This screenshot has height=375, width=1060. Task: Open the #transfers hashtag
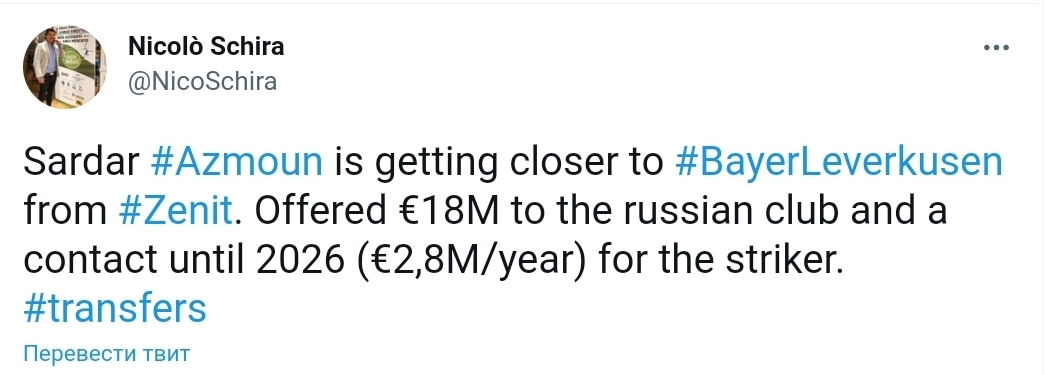[x=115, y=308]
